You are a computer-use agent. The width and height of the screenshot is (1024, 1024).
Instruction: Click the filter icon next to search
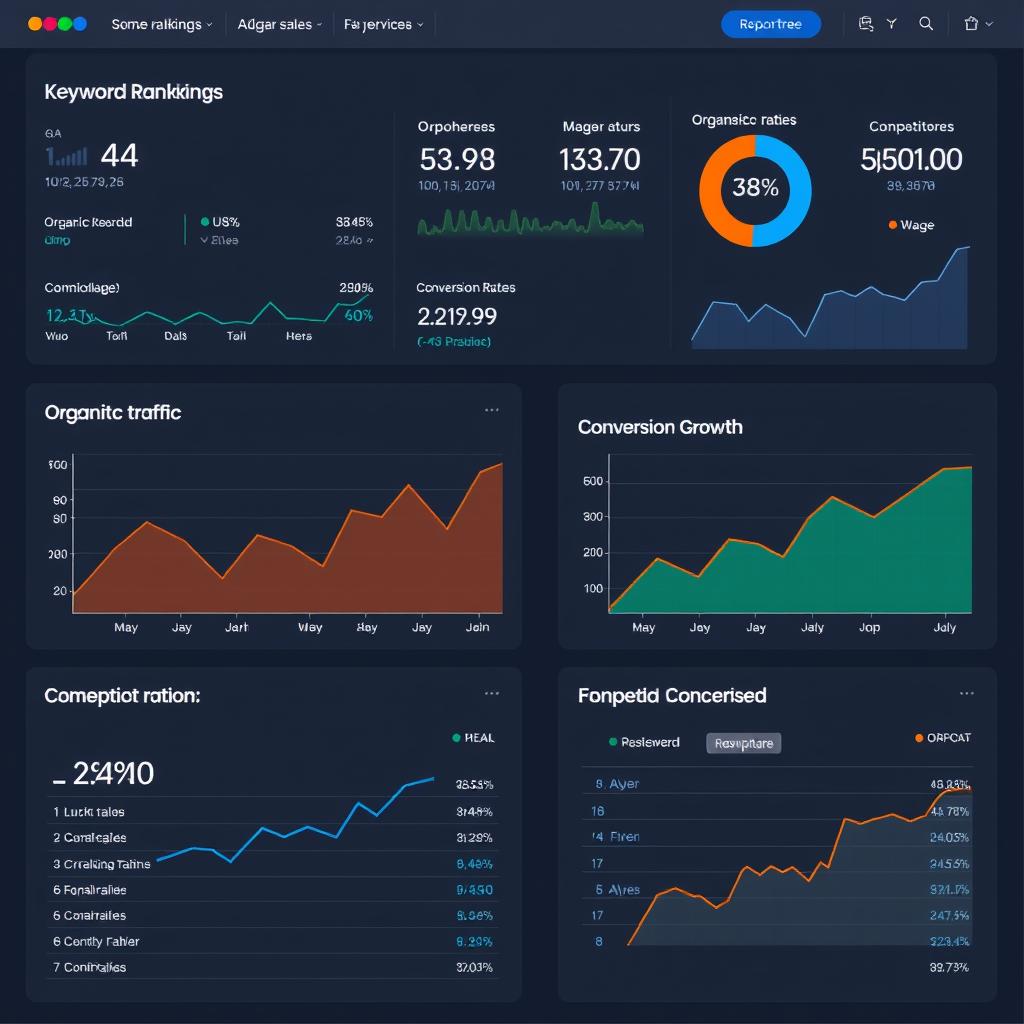point(891,23)
